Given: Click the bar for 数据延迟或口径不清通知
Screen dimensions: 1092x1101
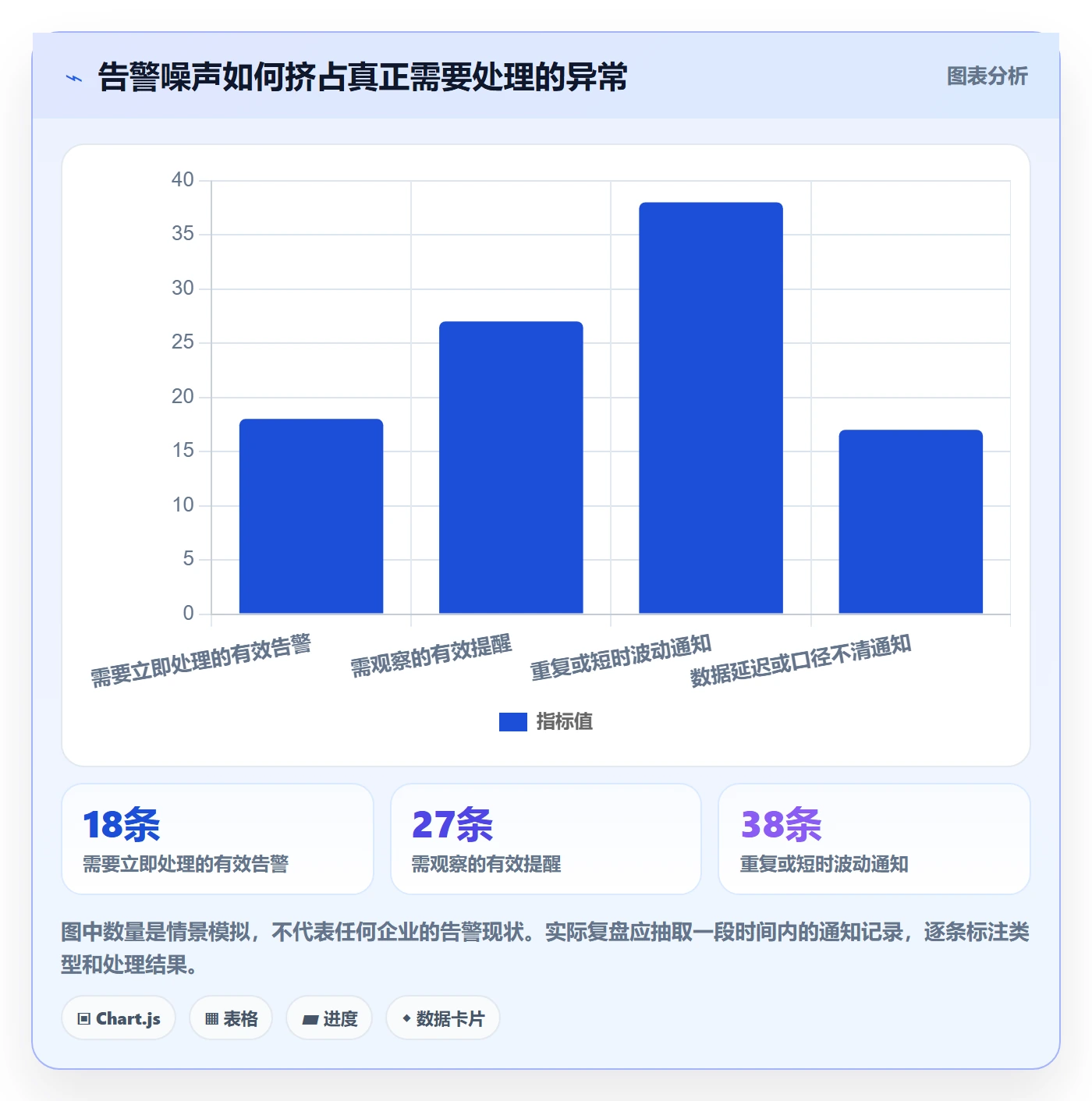Looking at the screenshot, I should 910,522.
